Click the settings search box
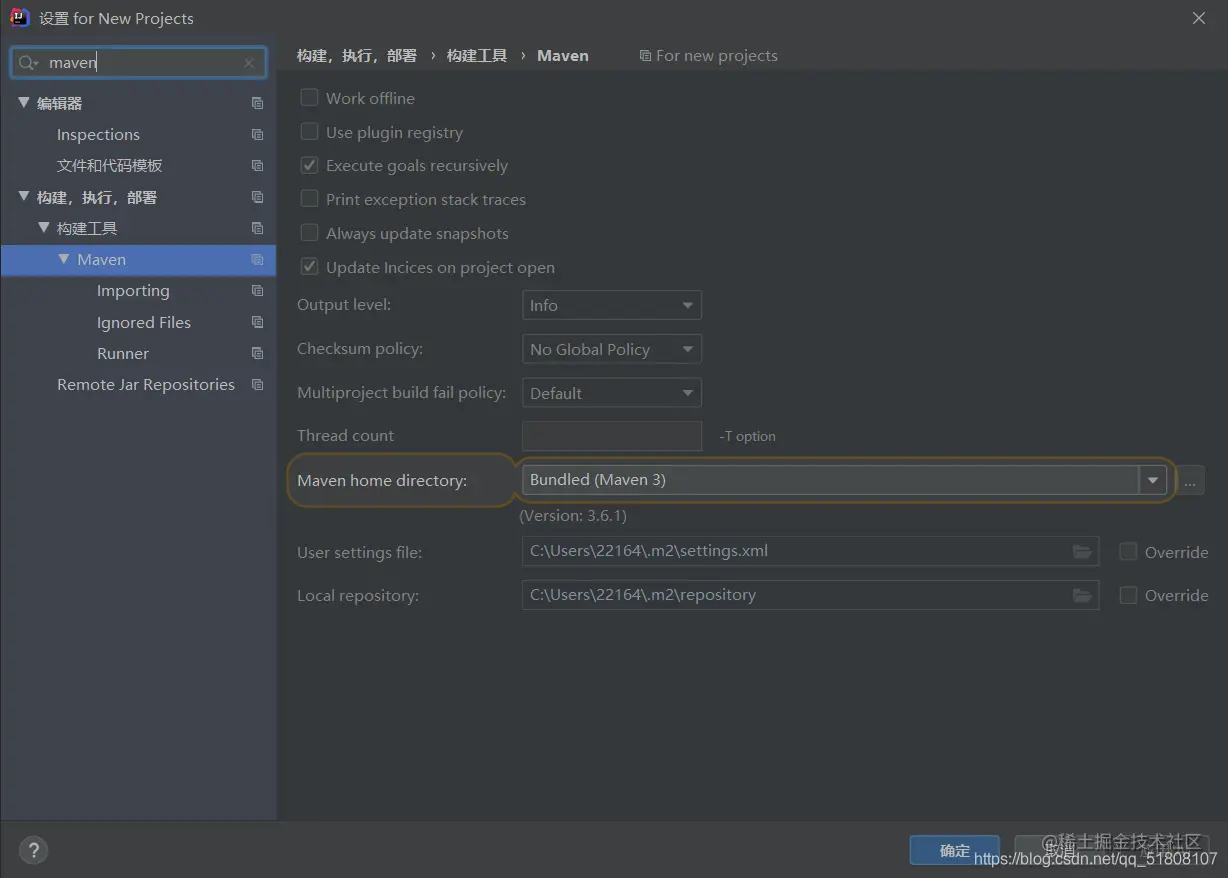Image resolution: width=1228 pixels, height=878 pixels. 138,63
